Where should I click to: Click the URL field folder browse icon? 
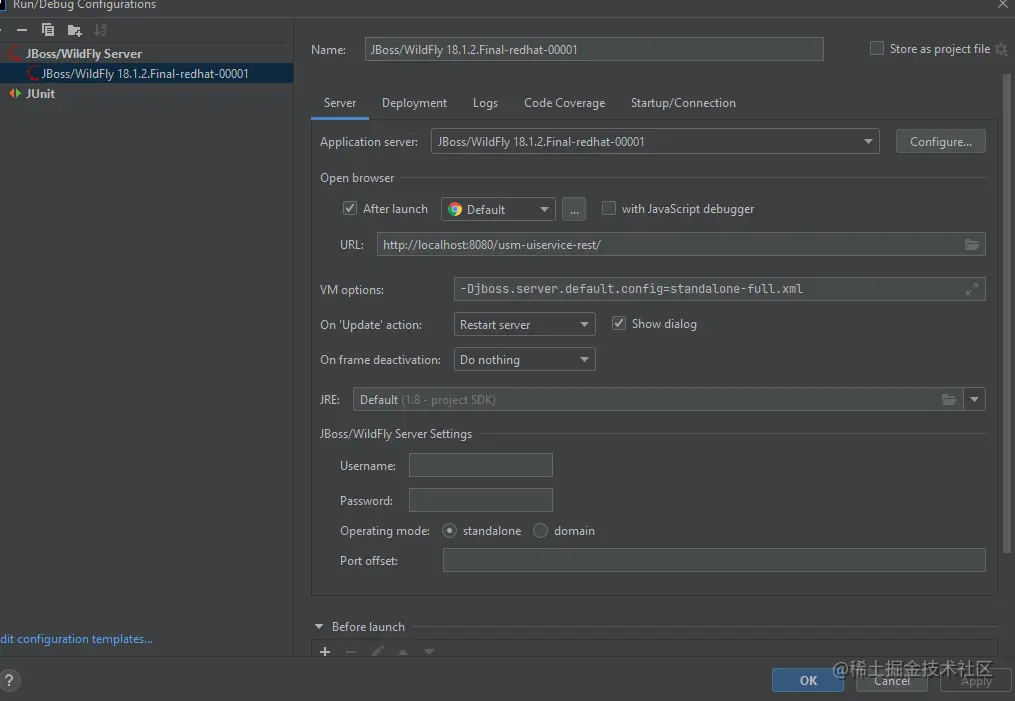pos(972,245)
